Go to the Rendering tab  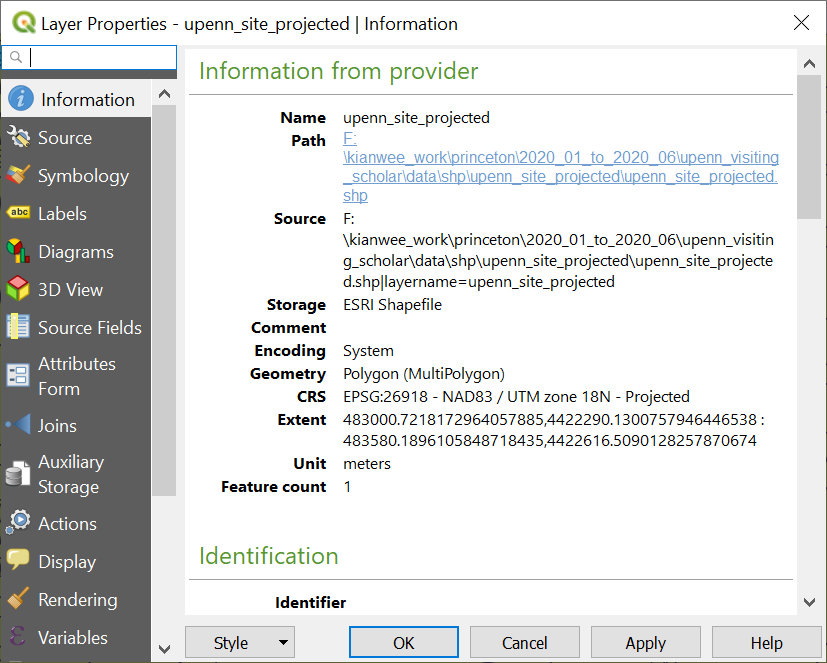pos(76,600)
